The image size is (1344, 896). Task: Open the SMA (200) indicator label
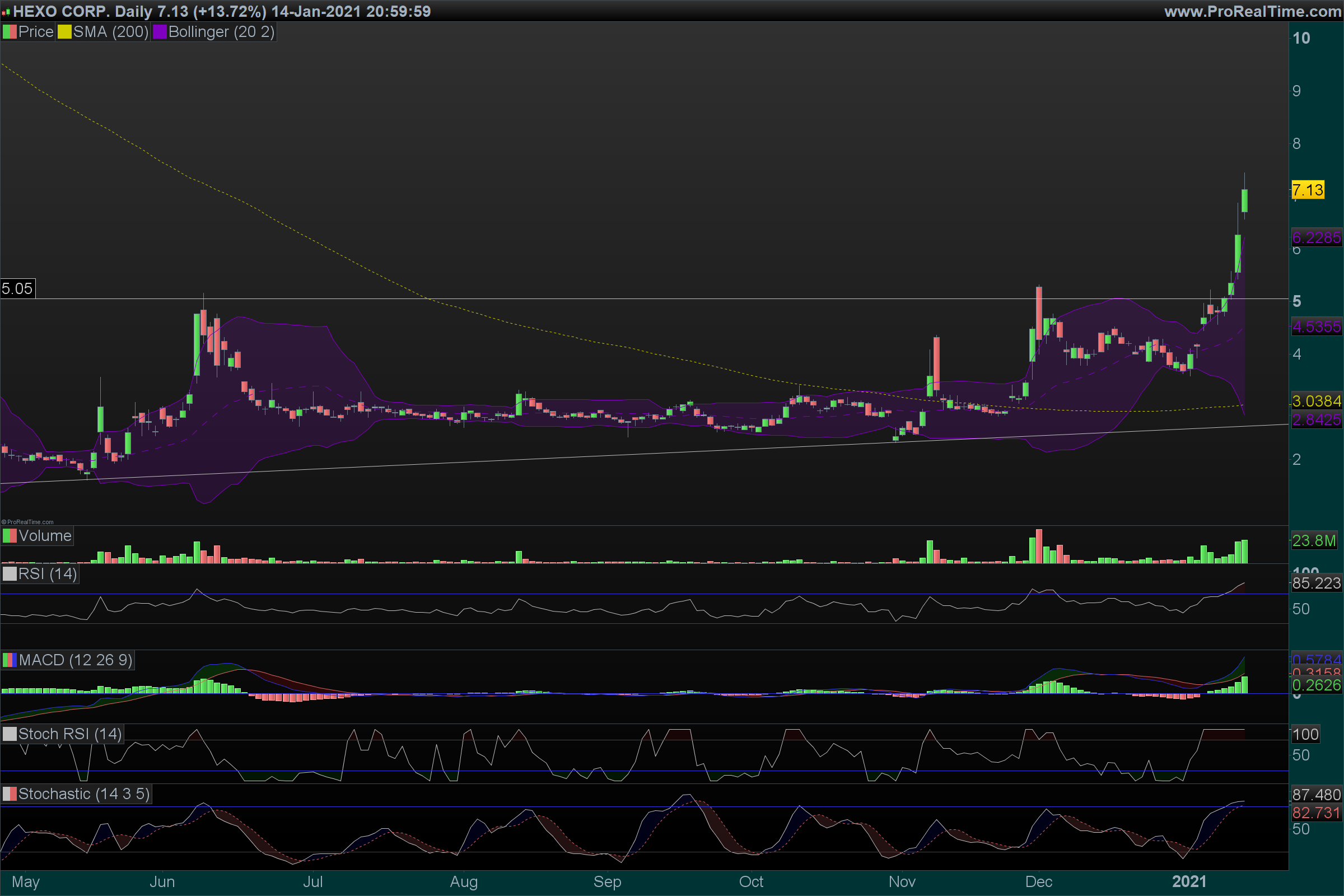coord(110,32)
